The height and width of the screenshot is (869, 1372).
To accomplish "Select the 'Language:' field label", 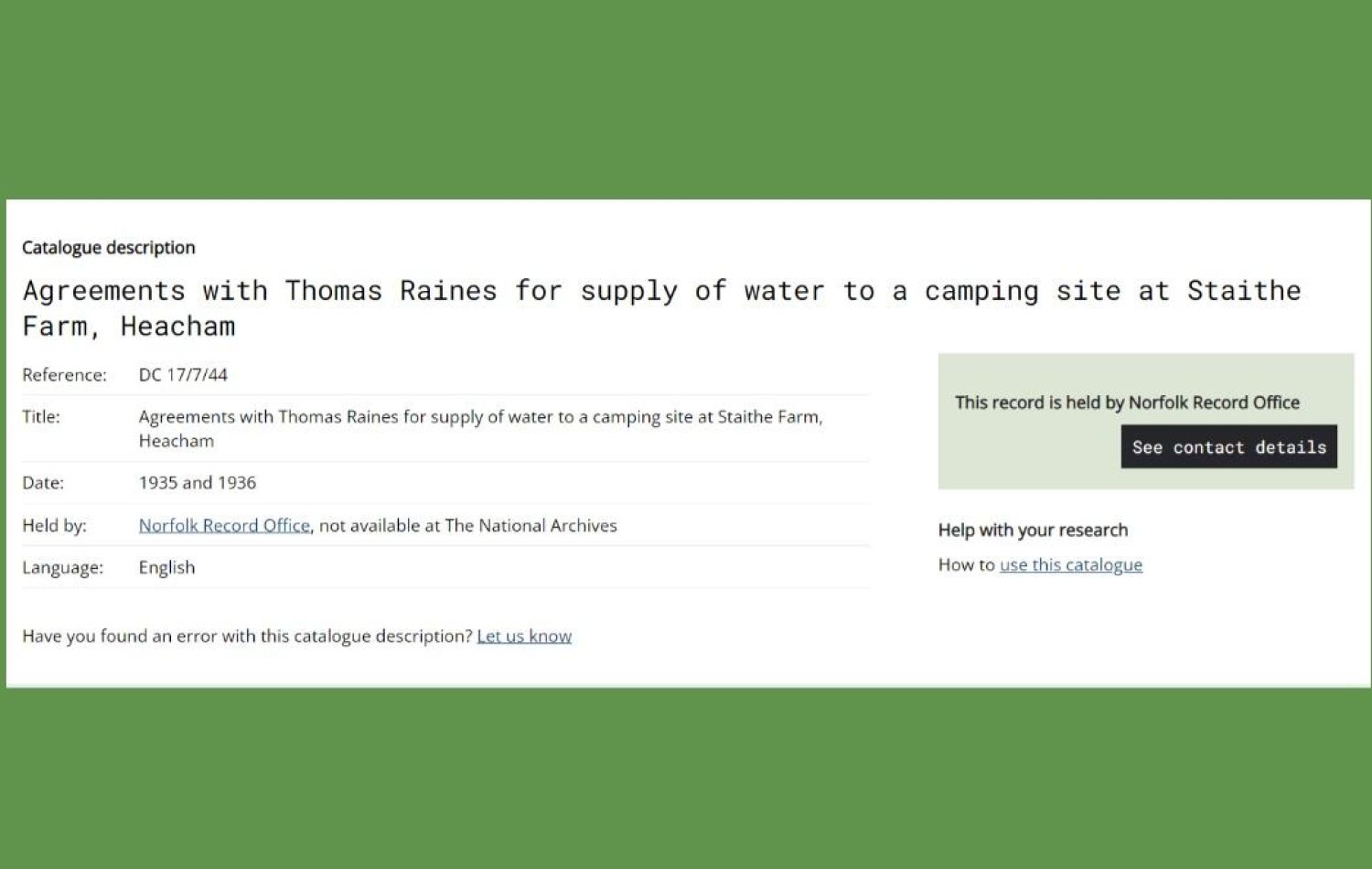I will 62,567.
